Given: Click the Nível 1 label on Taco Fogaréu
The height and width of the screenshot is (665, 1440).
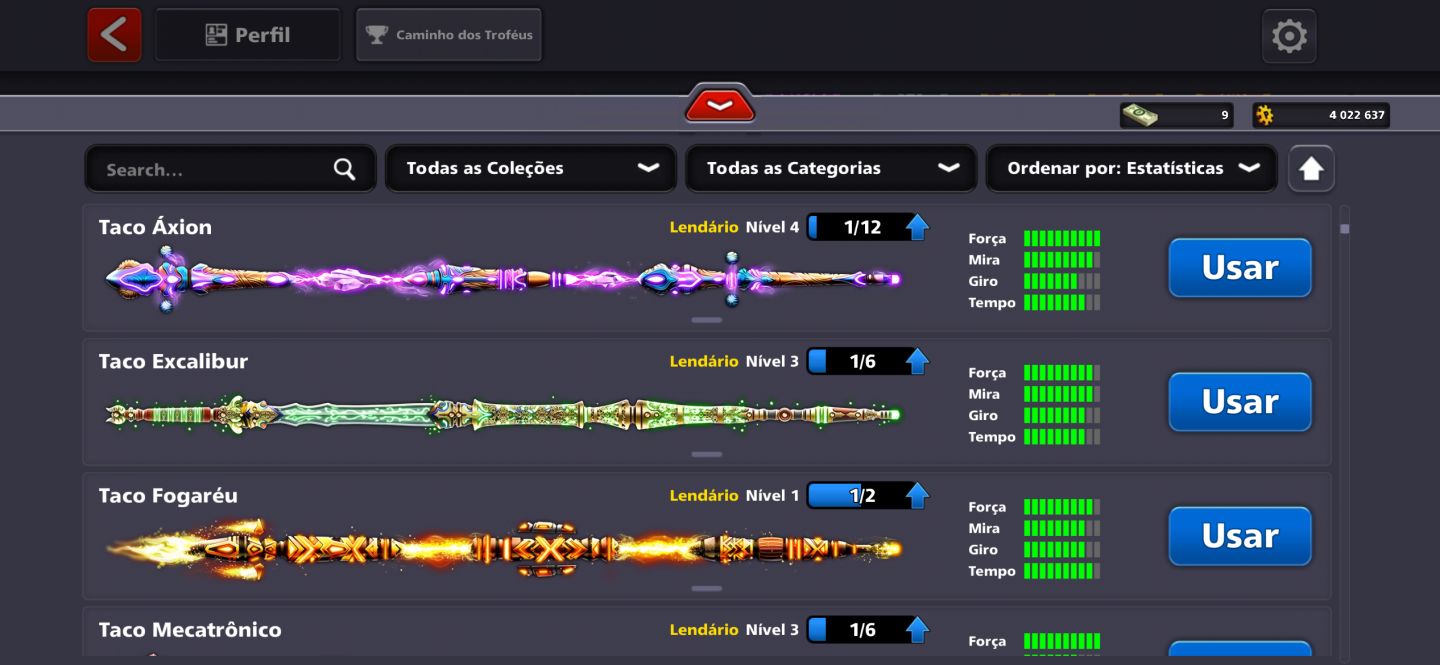Looking at the screenshot, I should pos(772,495).
